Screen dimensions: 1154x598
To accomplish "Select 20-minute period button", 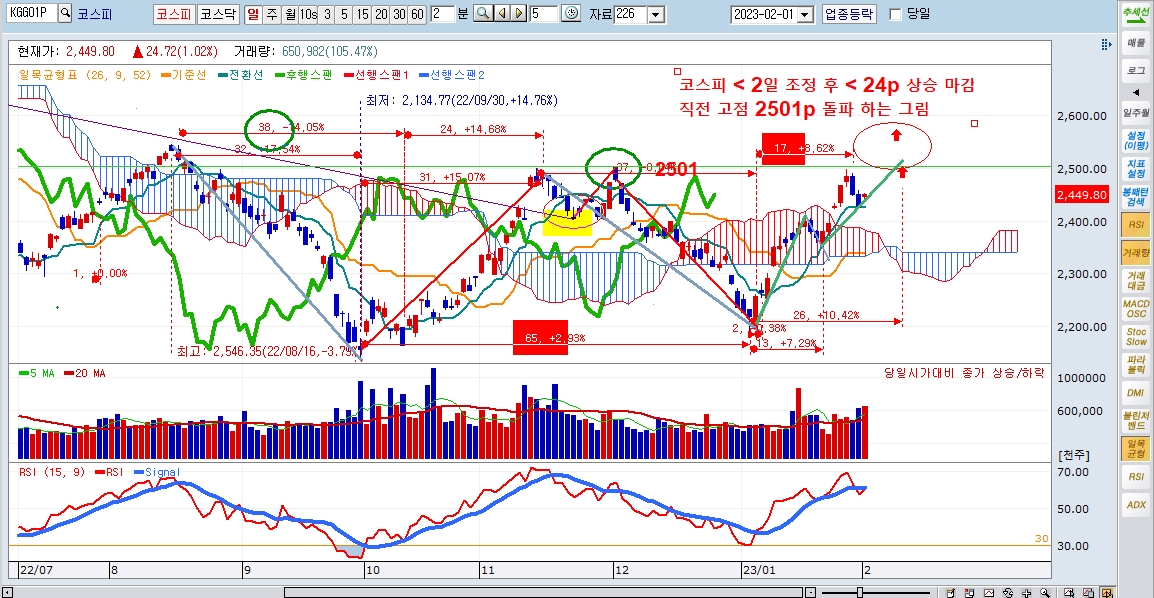I will click(x=380, y=14).
